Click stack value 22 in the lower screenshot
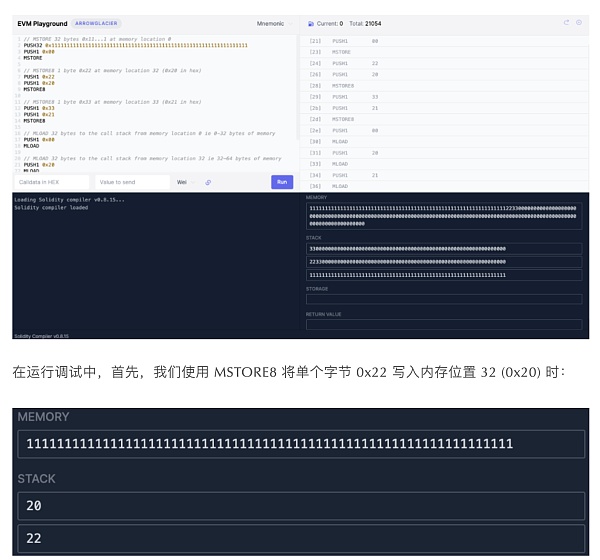 tap(300, 538)
